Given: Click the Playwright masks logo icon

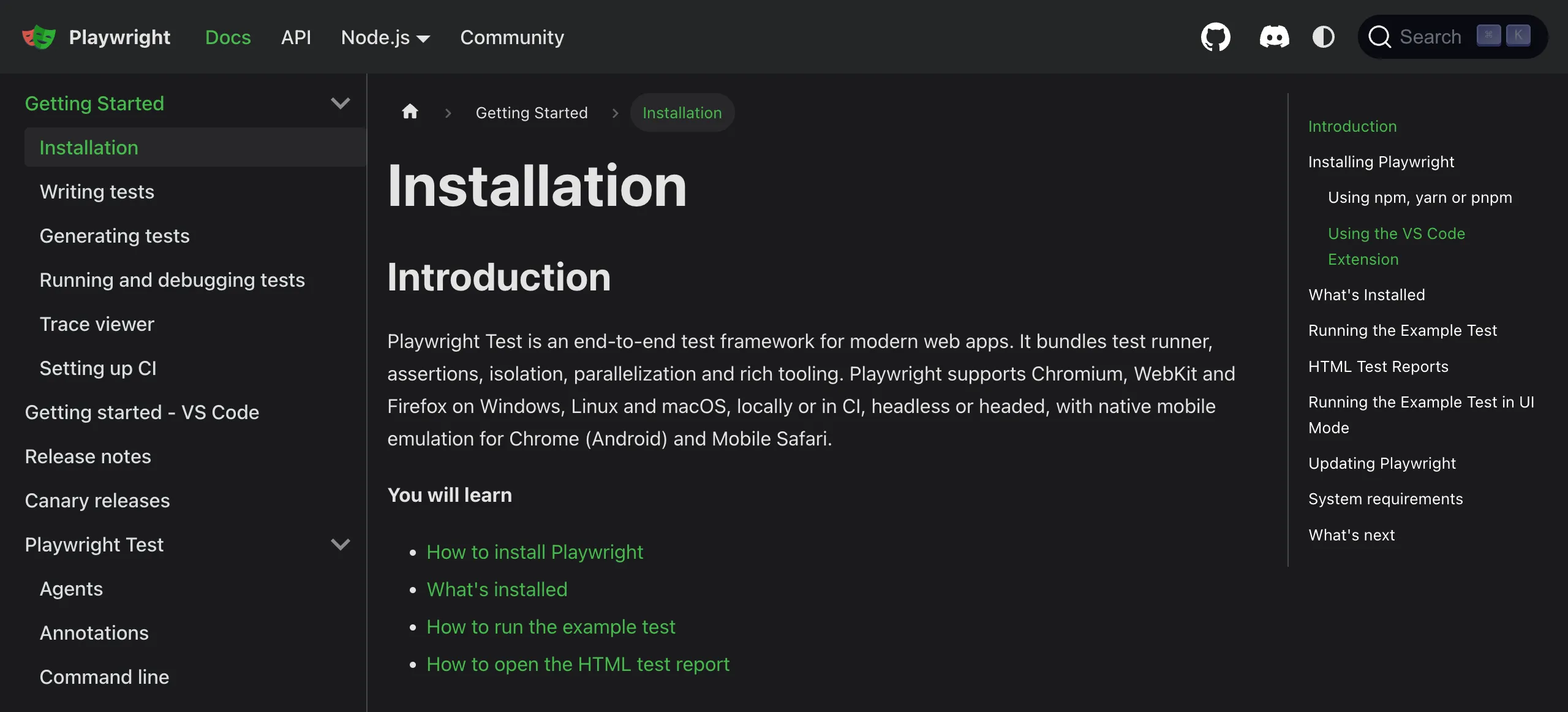Looking at the screenshot, I should click(x=39, y=37).
